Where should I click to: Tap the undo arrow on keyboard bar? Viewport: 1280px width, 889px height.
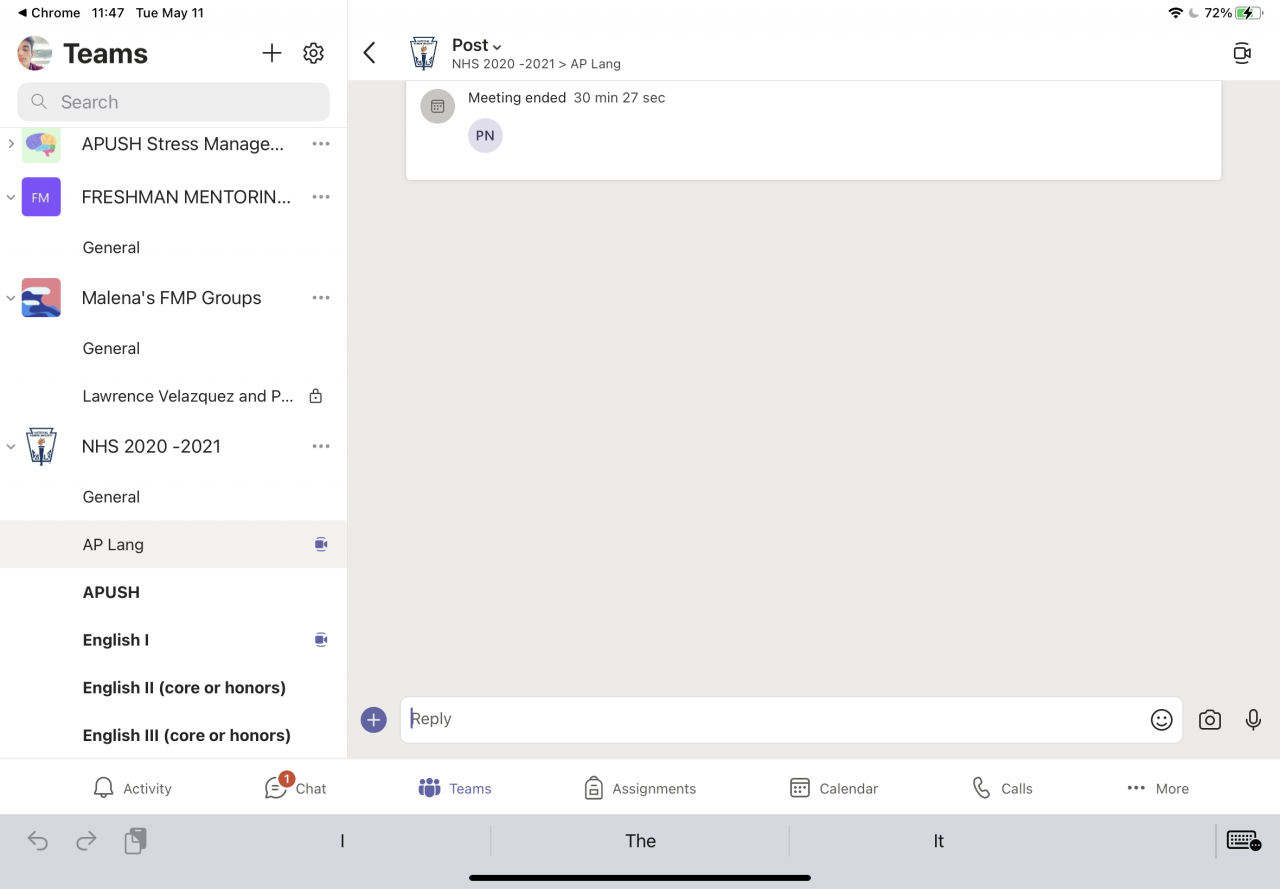[x=38, y=841]
